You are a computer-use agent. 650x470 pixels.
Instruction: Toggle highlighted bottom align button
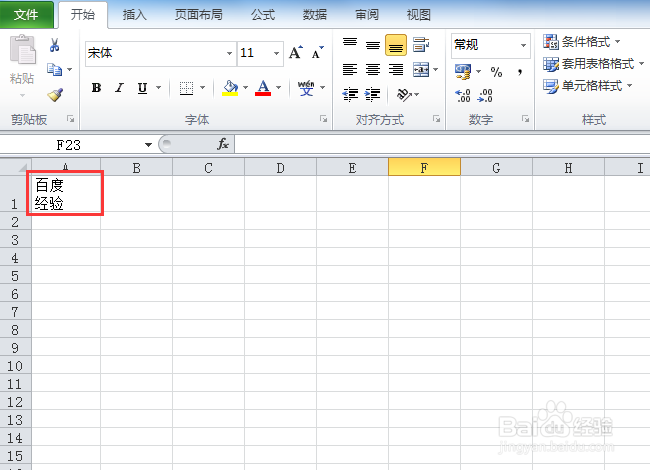click(396, 45)
